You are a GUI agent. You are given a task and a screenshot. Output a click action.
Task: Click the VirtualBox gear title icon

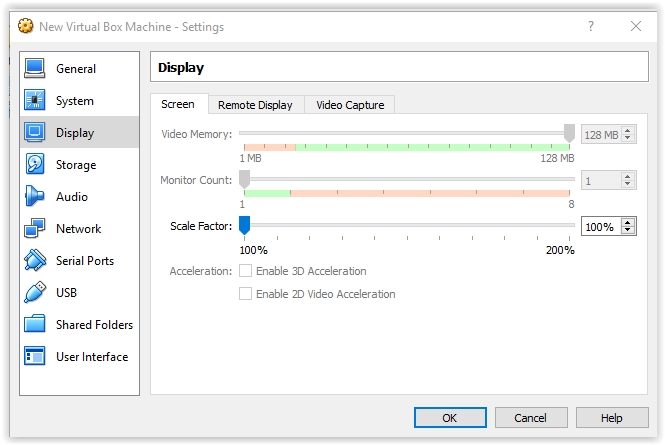(25, 26)
